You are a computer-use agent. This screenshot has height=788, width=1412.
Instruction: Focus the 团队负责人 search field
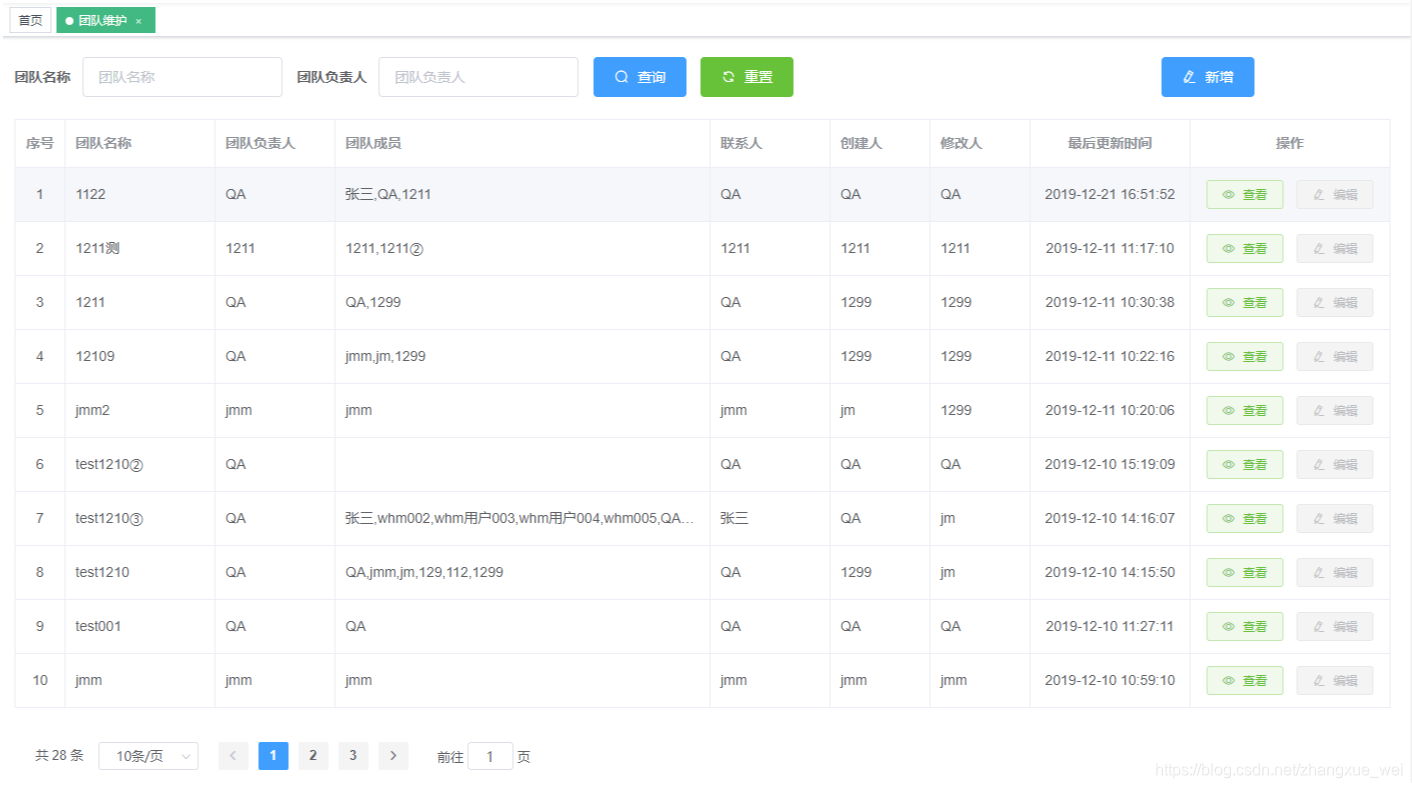click(478, 77)
